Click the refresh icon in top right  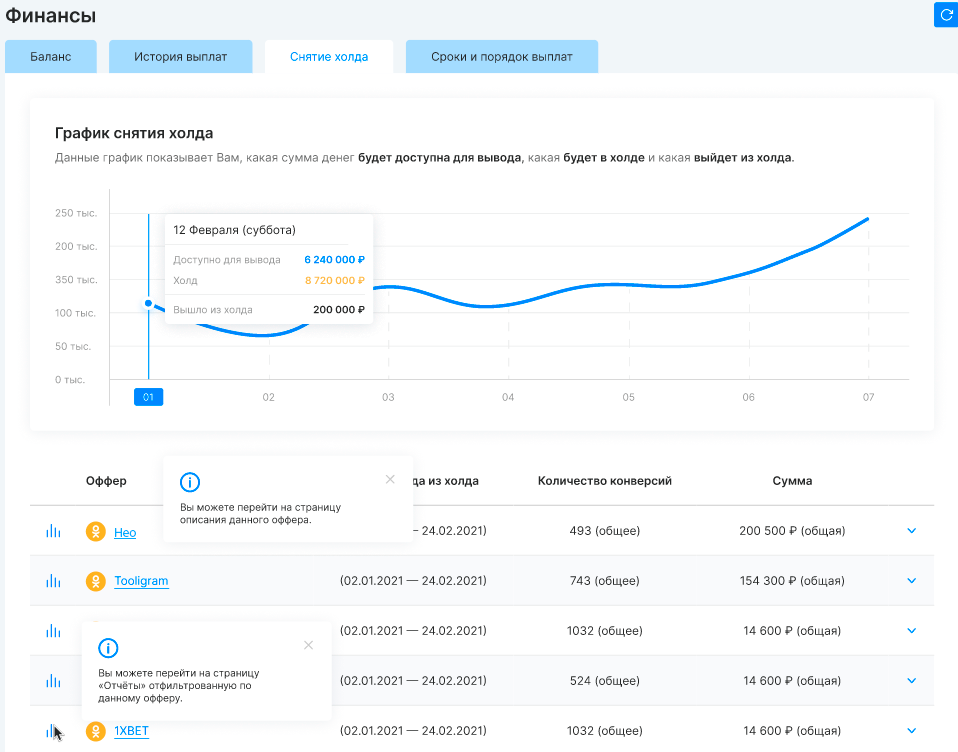point(945,14)
